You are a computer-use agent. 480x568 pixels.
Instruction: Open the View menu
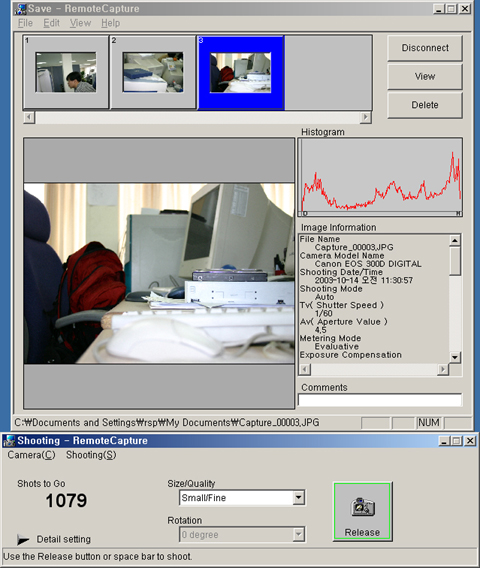coord(80,23)
